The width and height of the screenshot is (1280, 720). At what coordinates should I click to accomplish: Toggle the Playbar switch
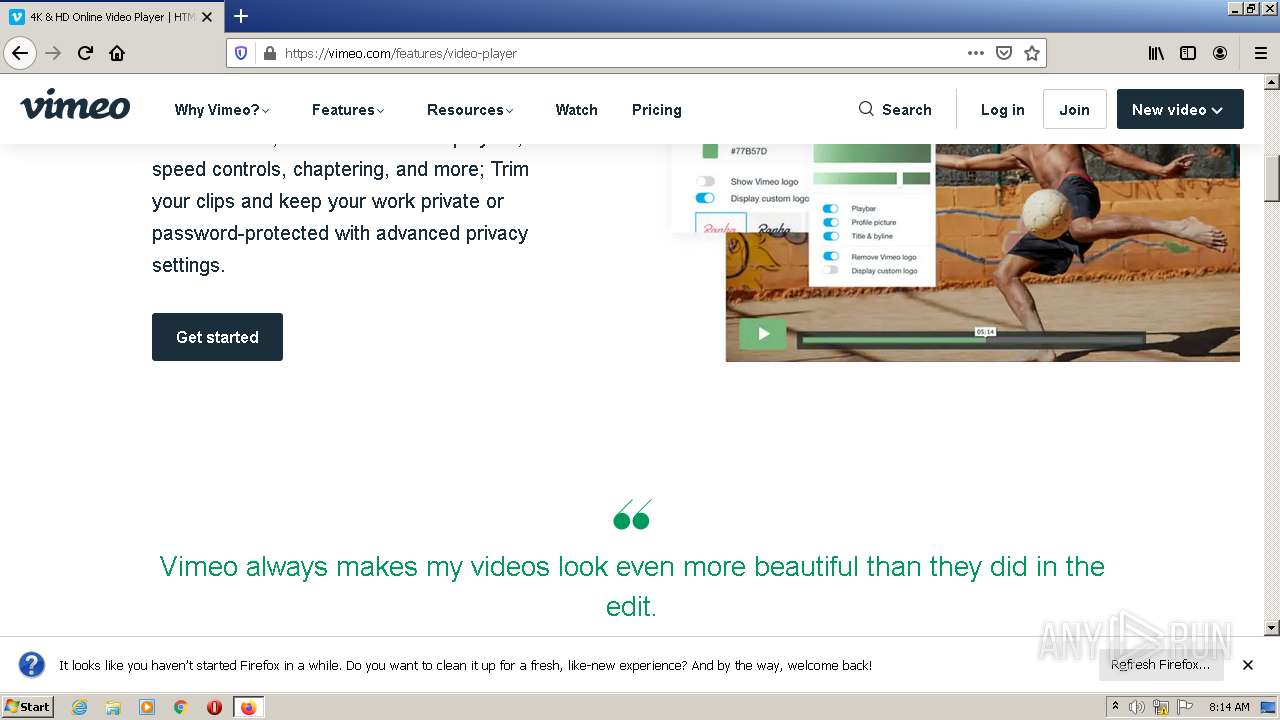(830, 209)
